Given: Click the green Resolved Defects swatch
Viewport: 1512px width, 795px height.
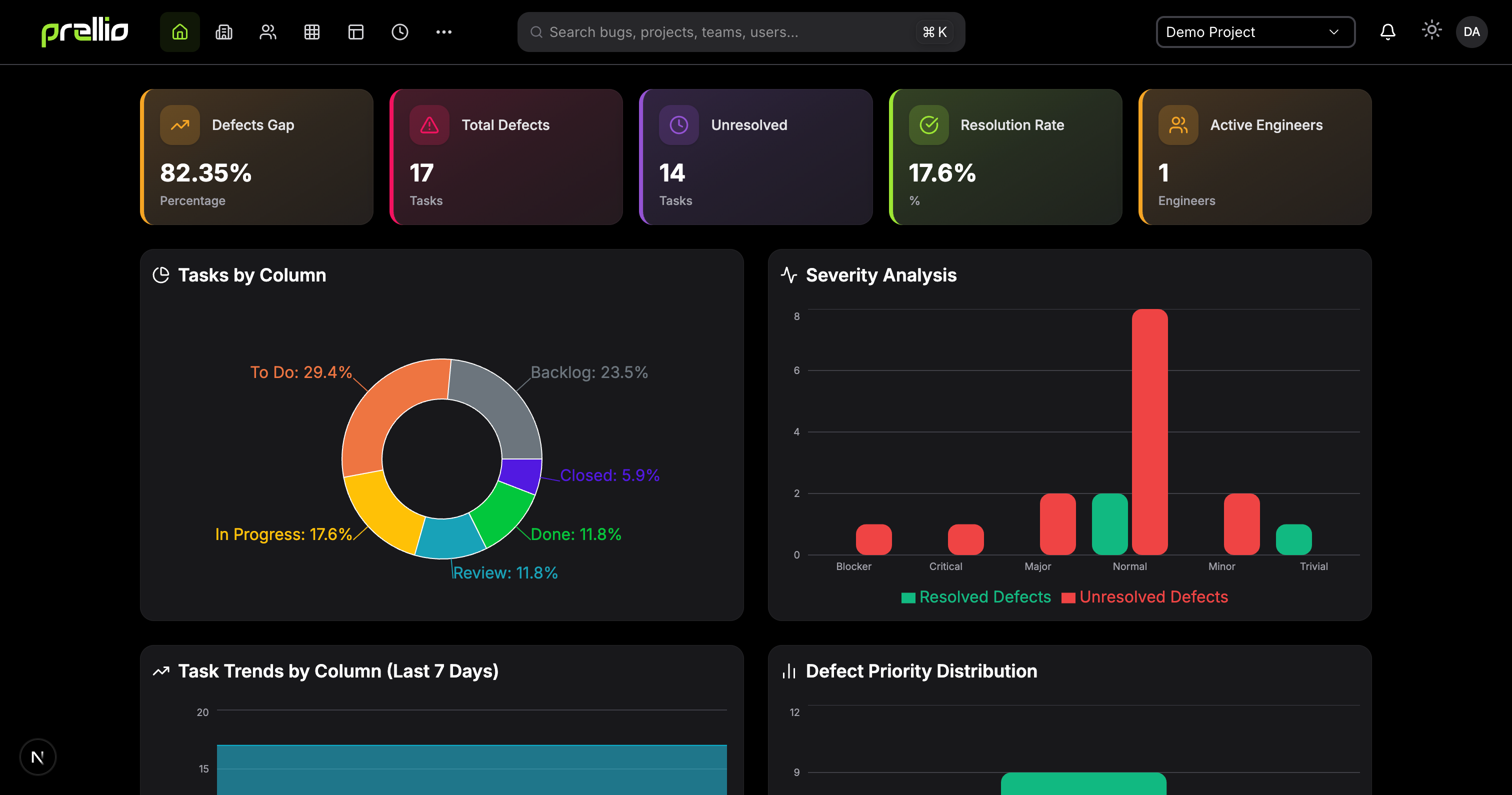Looking at the screenshot, I should coord(908,597).
